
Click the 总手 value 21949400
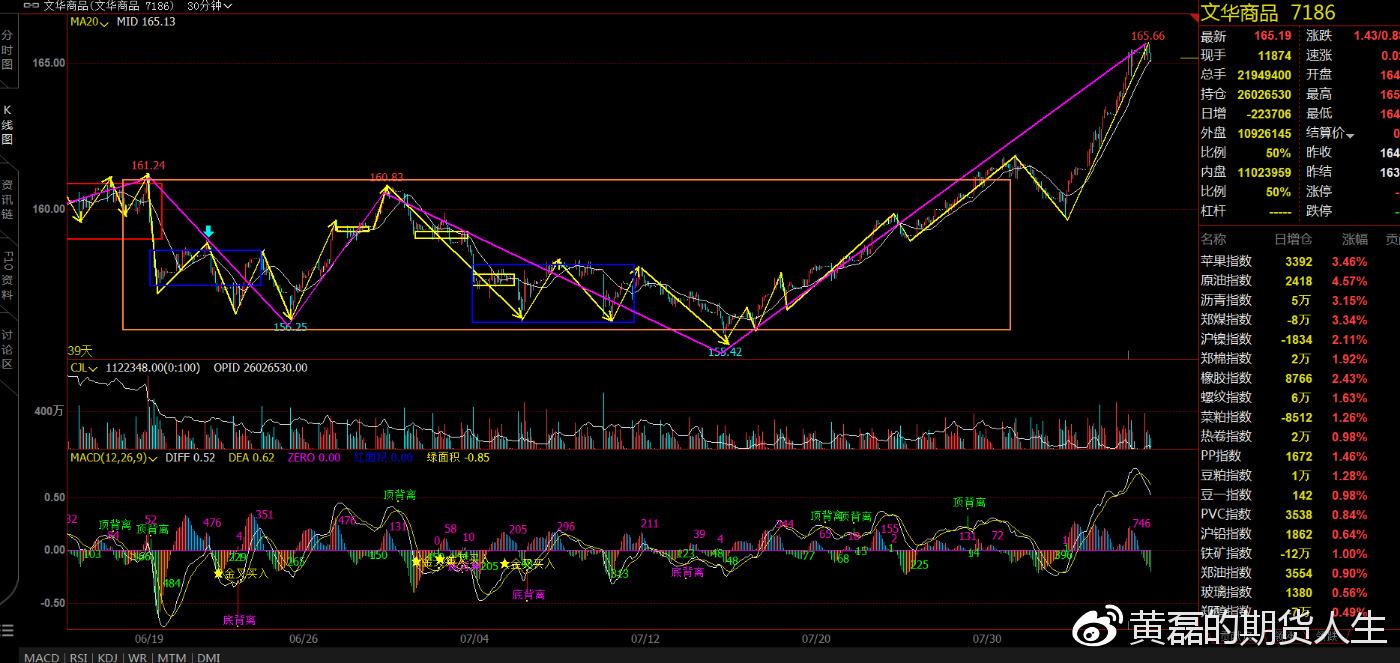click(x=1264, y=75)
